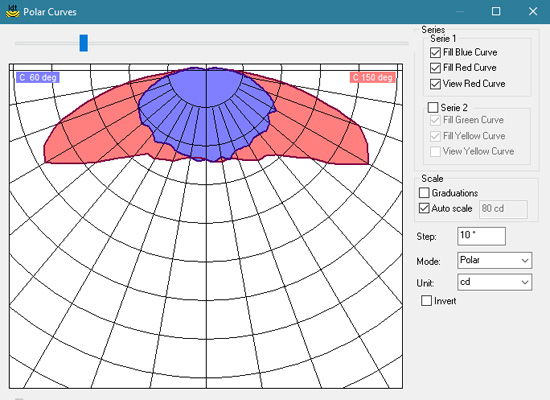Uncheck Fill Blue Curve

pyautogui.click(x=435, y=53)
